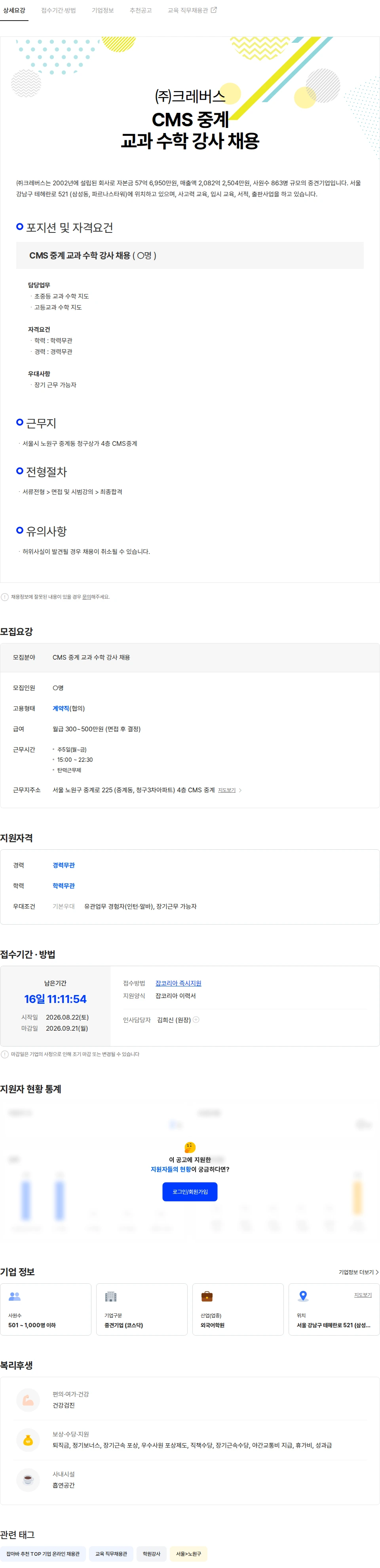Click the 문의 link in the notice
This screenshot has height=1568, width=380.
(86, 597)
